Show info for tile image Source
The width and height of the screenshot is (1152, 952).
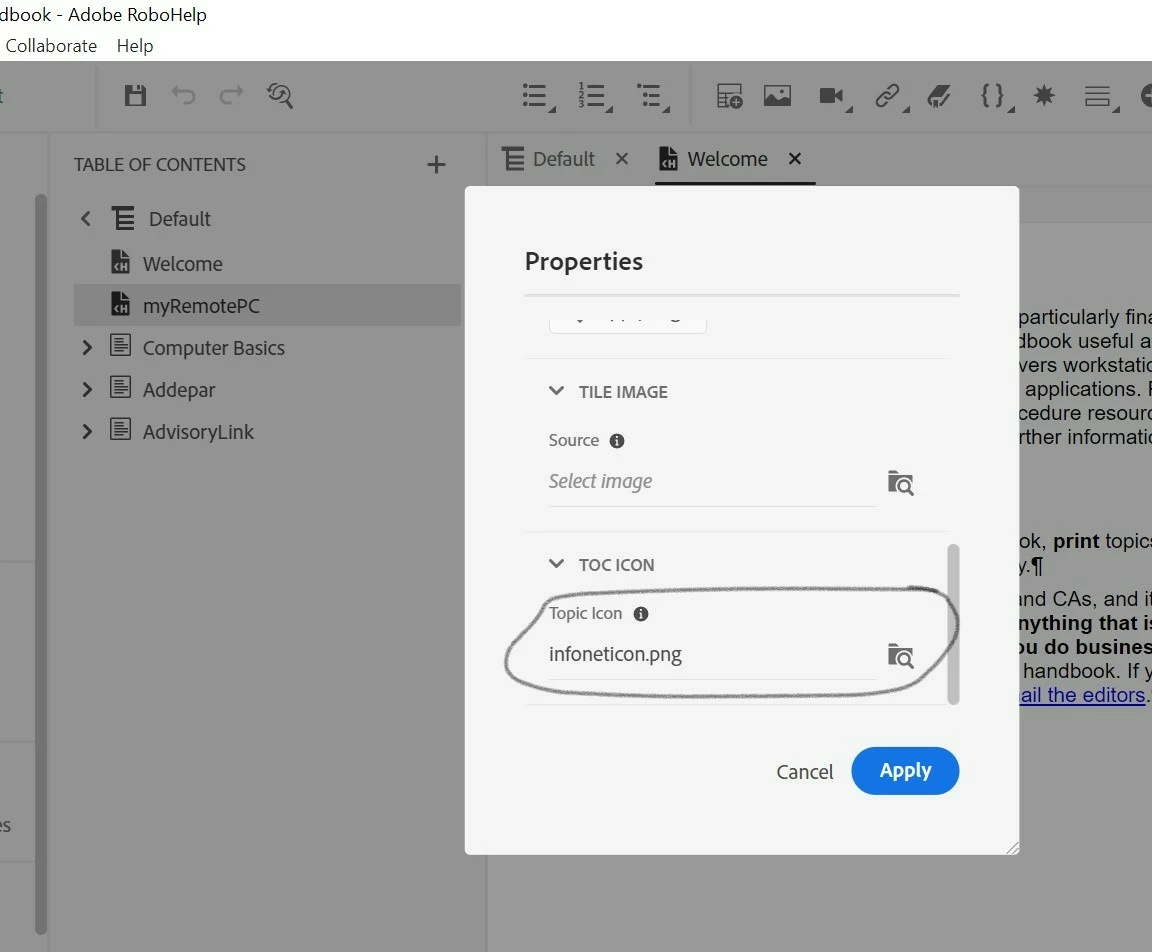pyautogui.click(x=617, y=441)
